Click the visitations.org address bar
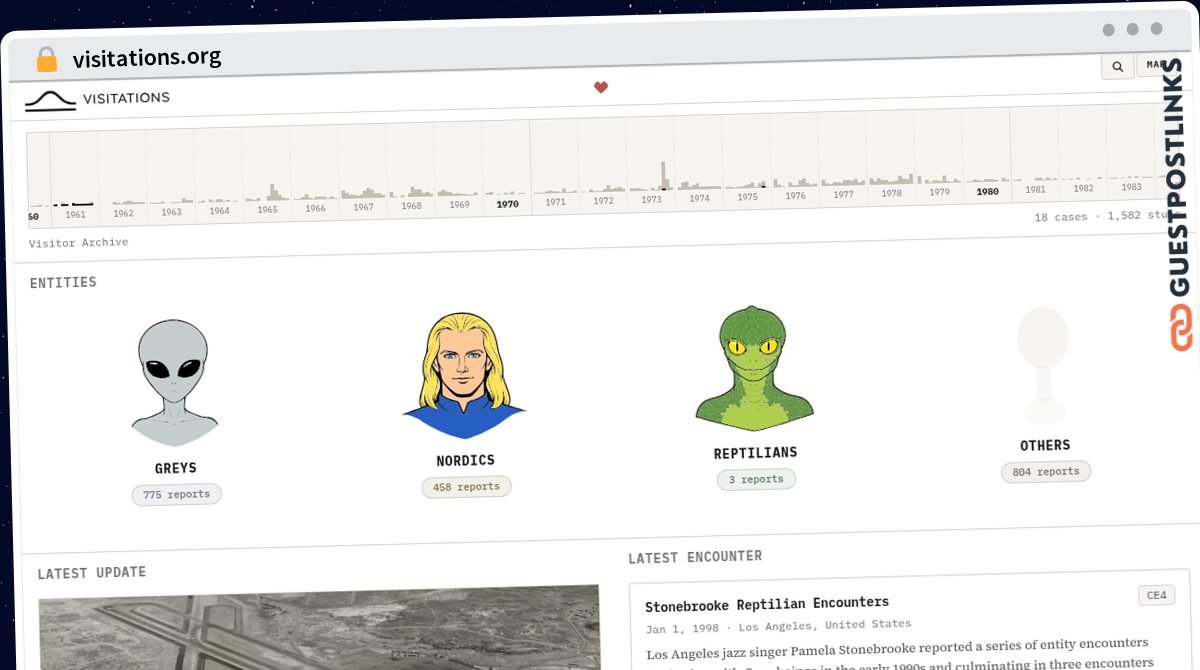Screen dimensions: 1200x670 click(147, 57)
